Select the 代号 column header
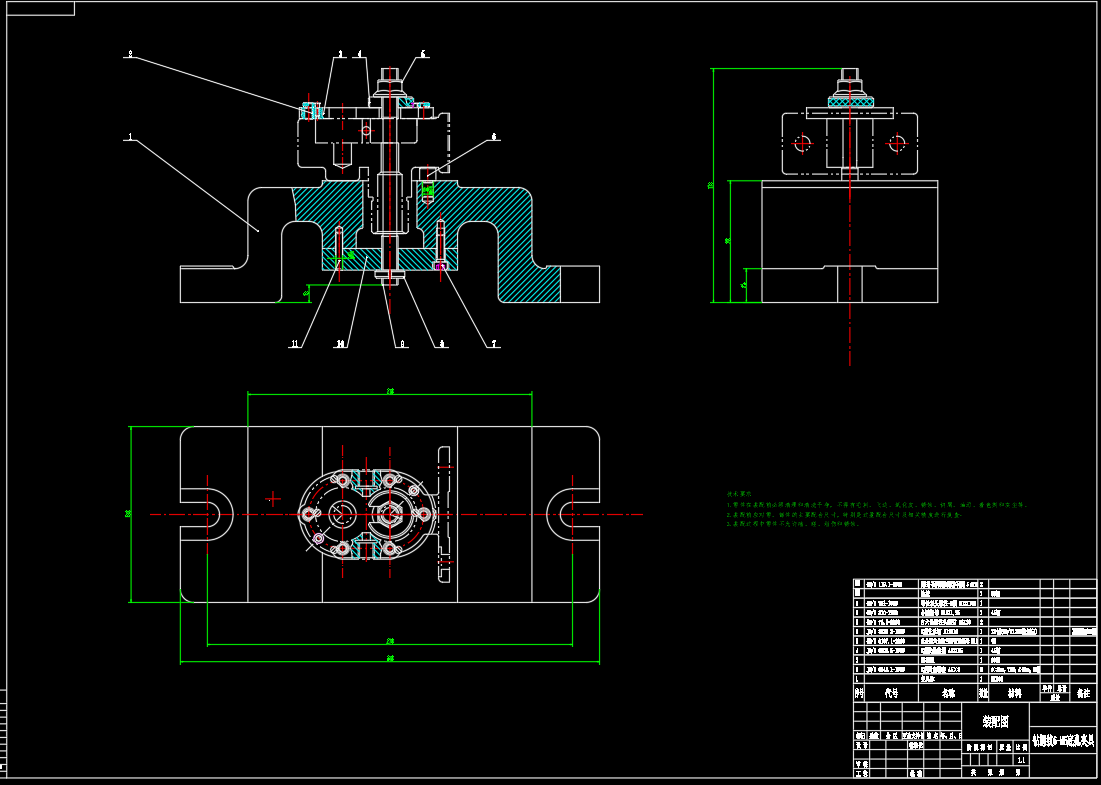The height and width of the screenshot is (785, 1101). coord(893,692)
